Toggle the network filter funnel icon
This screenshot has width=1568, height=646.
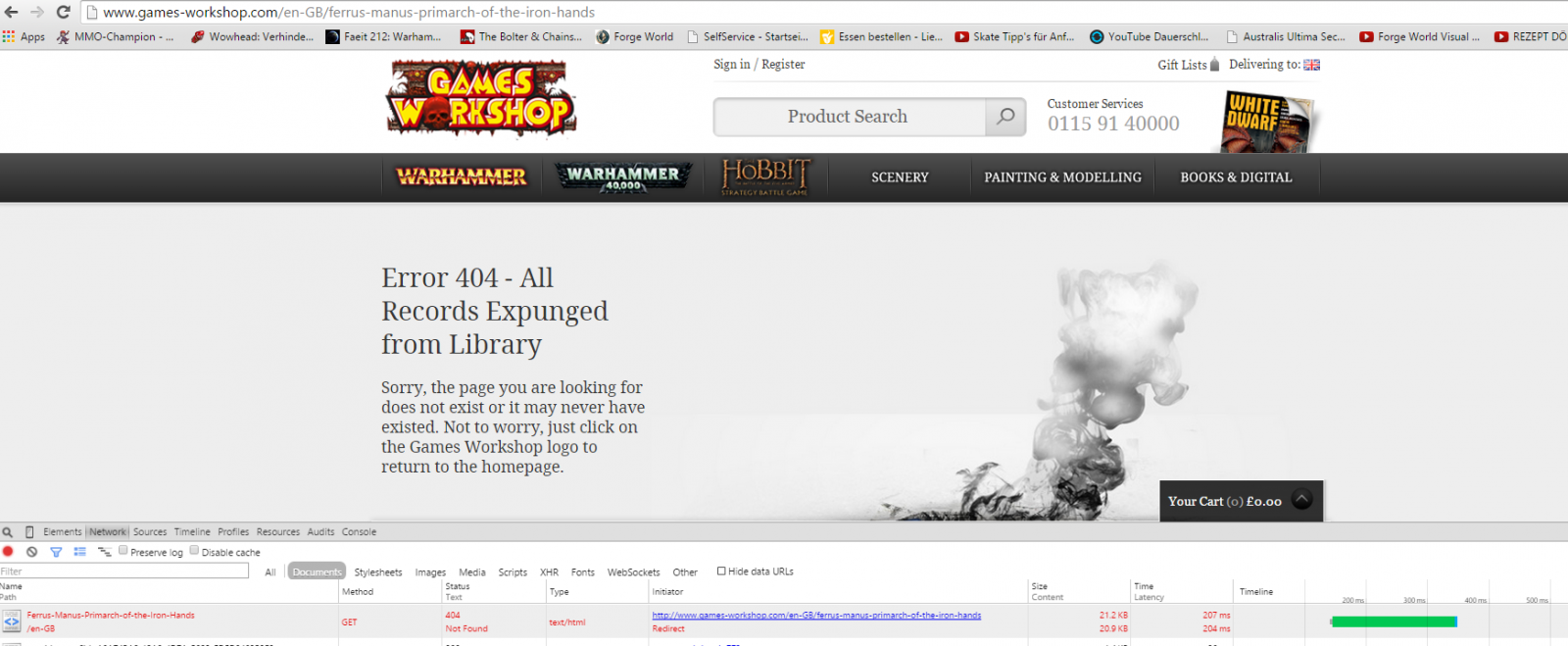(56, 552)
